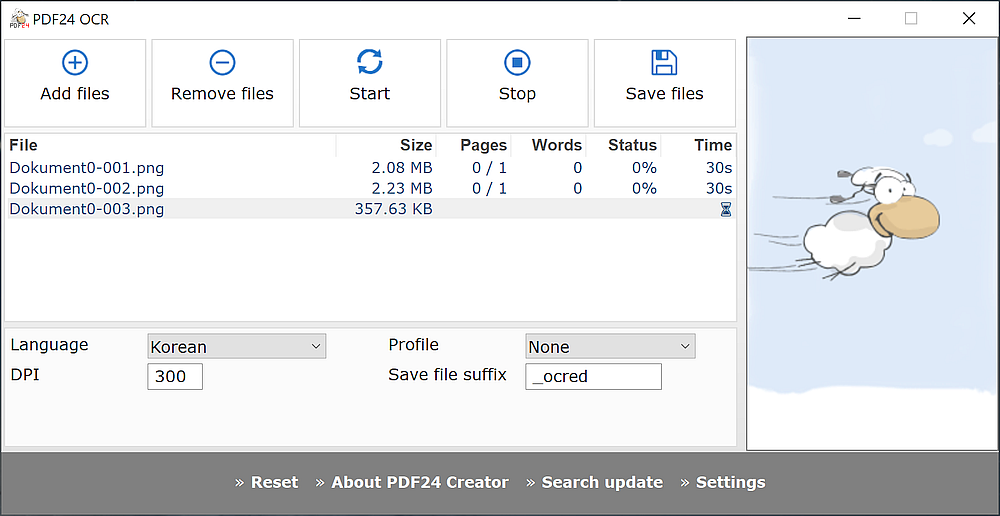Open the Profile dropdown showing None
Image resolution: width=1000 pixels, height=516 pixels.
point(610,346)
